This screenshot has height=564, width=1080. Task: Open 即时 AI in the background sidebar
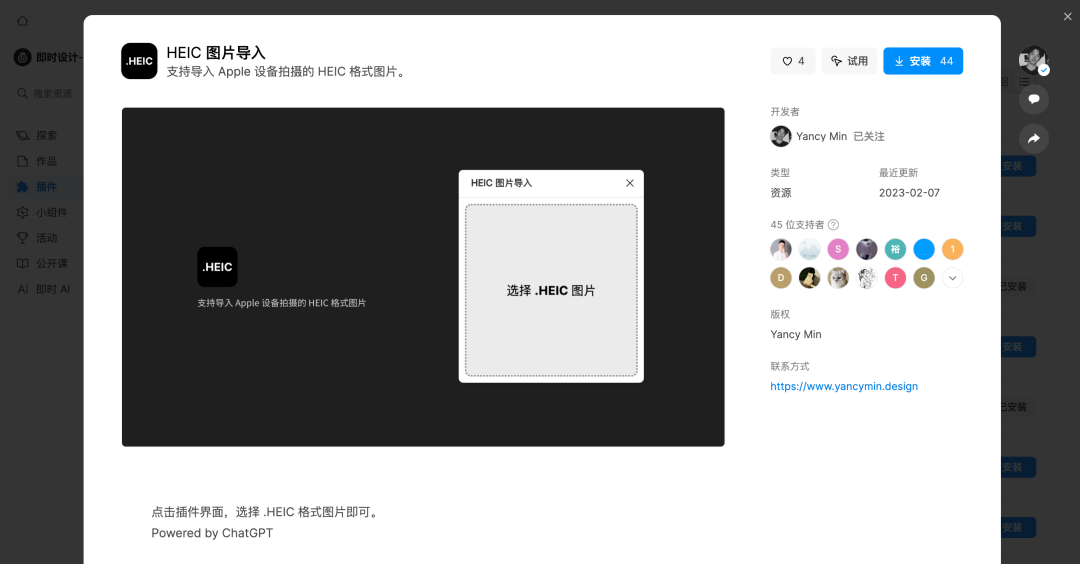(x=44, y=289)
